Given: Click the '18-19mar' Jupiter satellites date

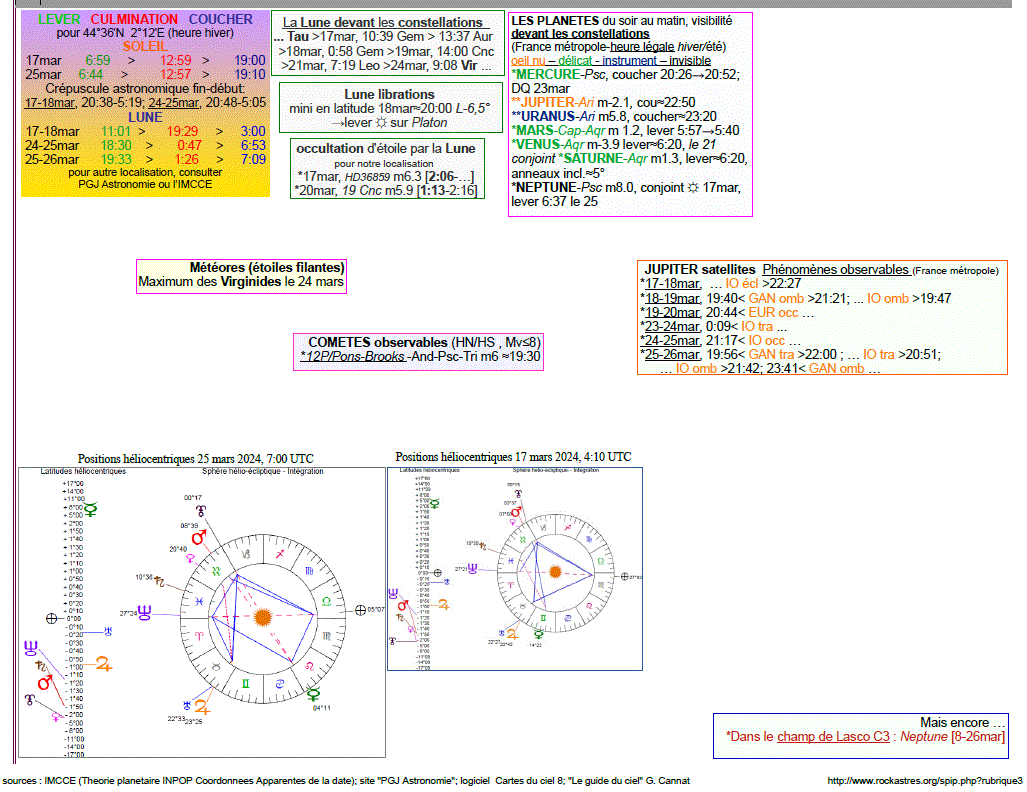Looking at the screenshot, I should [673, 298].
